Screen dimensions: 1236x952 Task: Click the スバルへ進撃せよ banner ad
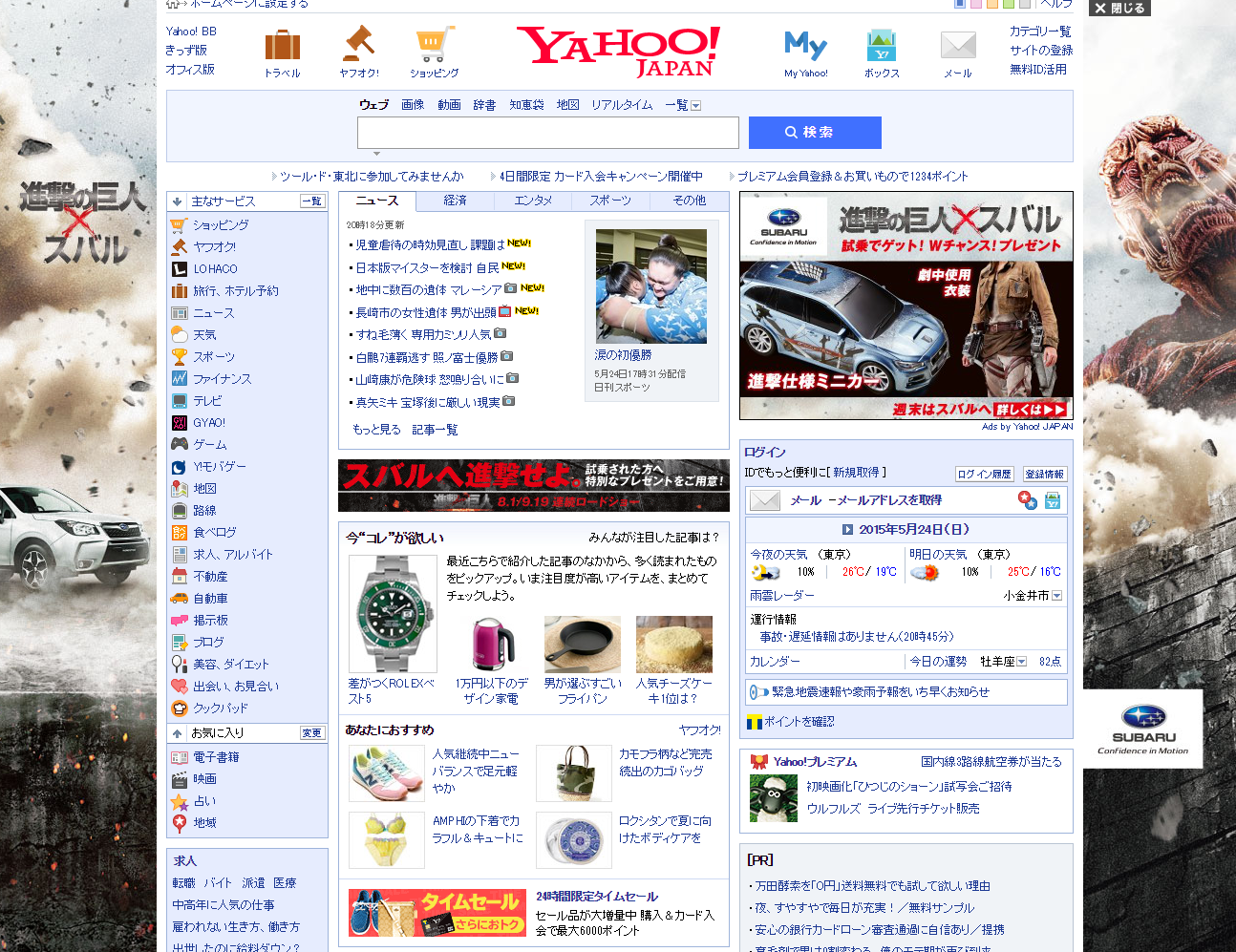click(534, 486)
